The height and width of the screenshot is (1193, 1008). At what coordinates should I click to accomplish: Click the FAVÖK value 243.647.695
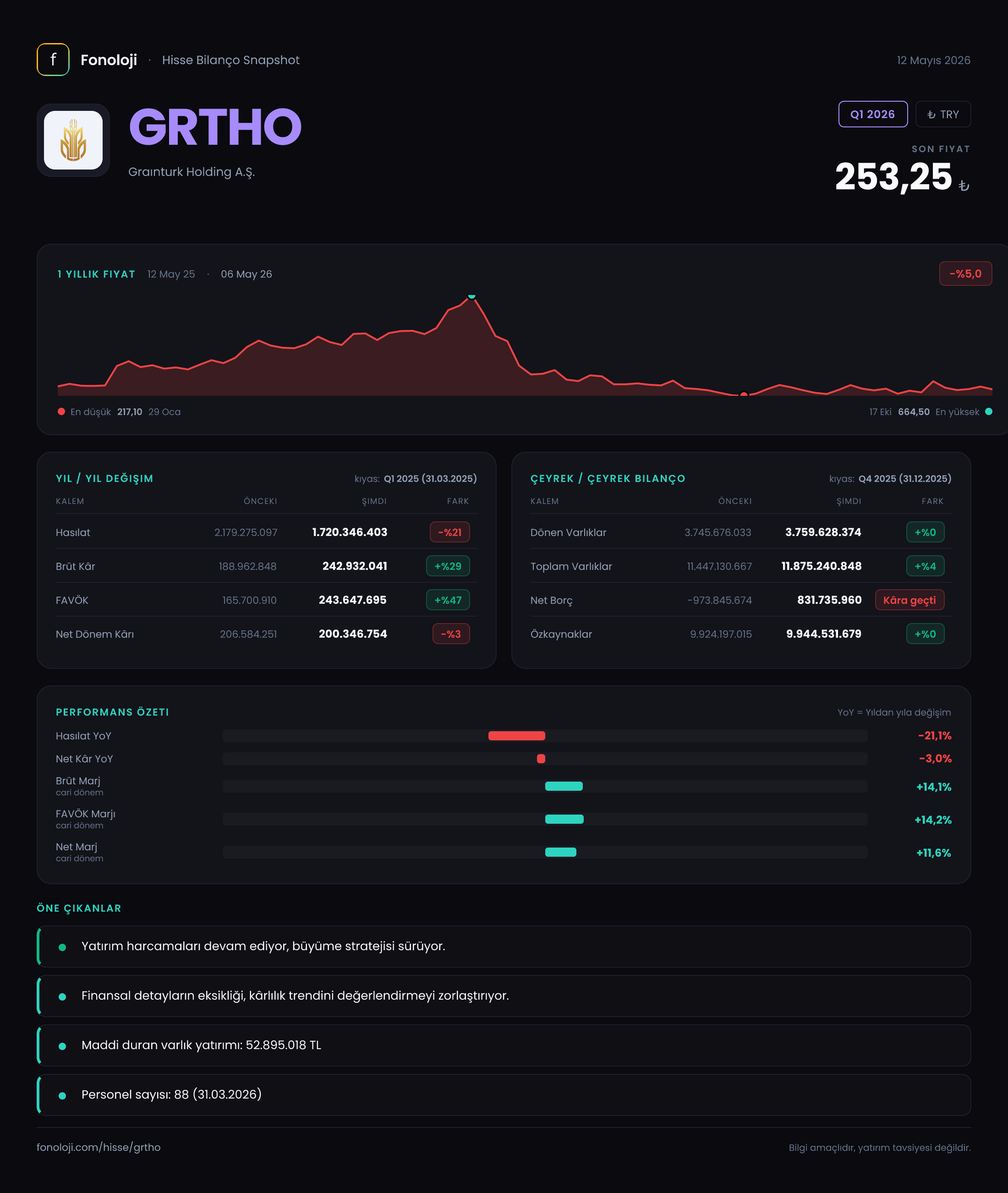point(353,600)
